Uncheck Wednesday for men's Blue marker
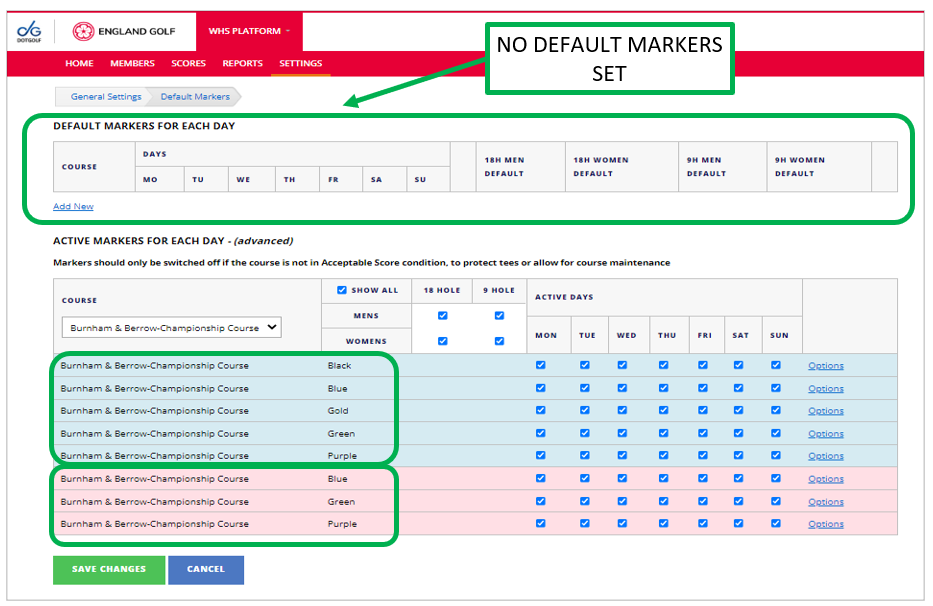This screenshot has width=933, height=606. pyautogui.click(x=622, y=388)
